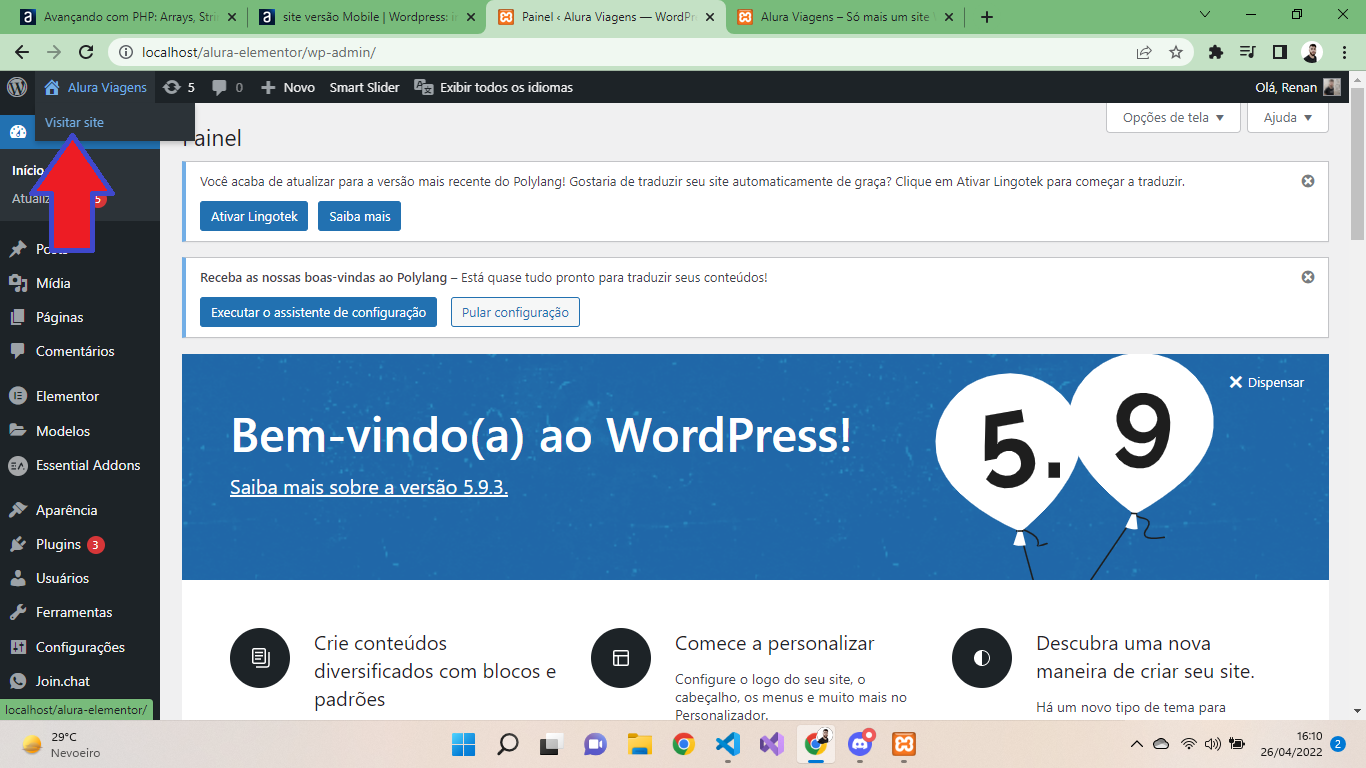1366x768 pixels.
Task: Click the Dispensar X on welcome banner
Action: click(x=1235, y=382)
